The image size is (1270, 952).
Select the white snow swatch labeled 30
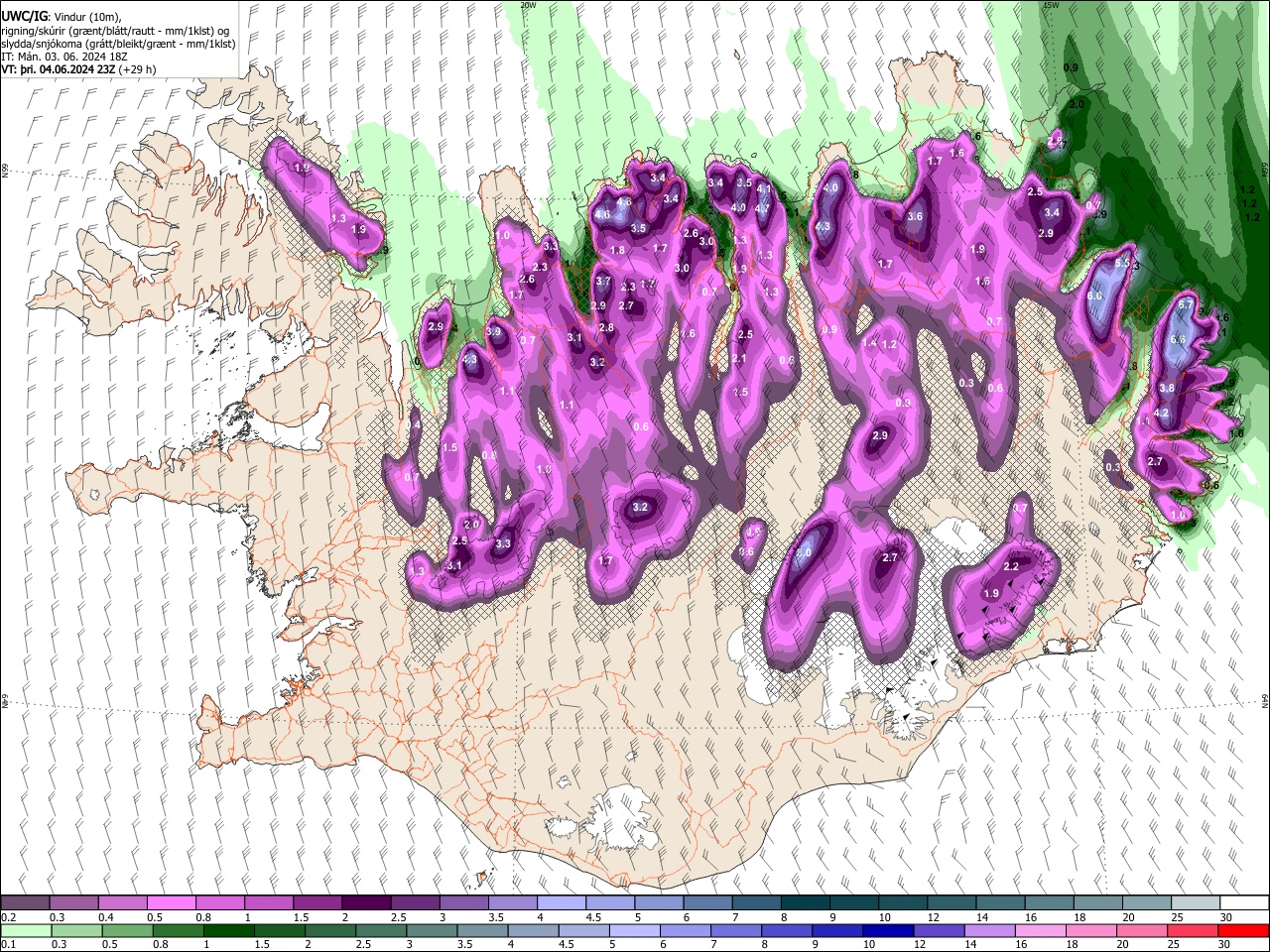1243,902
